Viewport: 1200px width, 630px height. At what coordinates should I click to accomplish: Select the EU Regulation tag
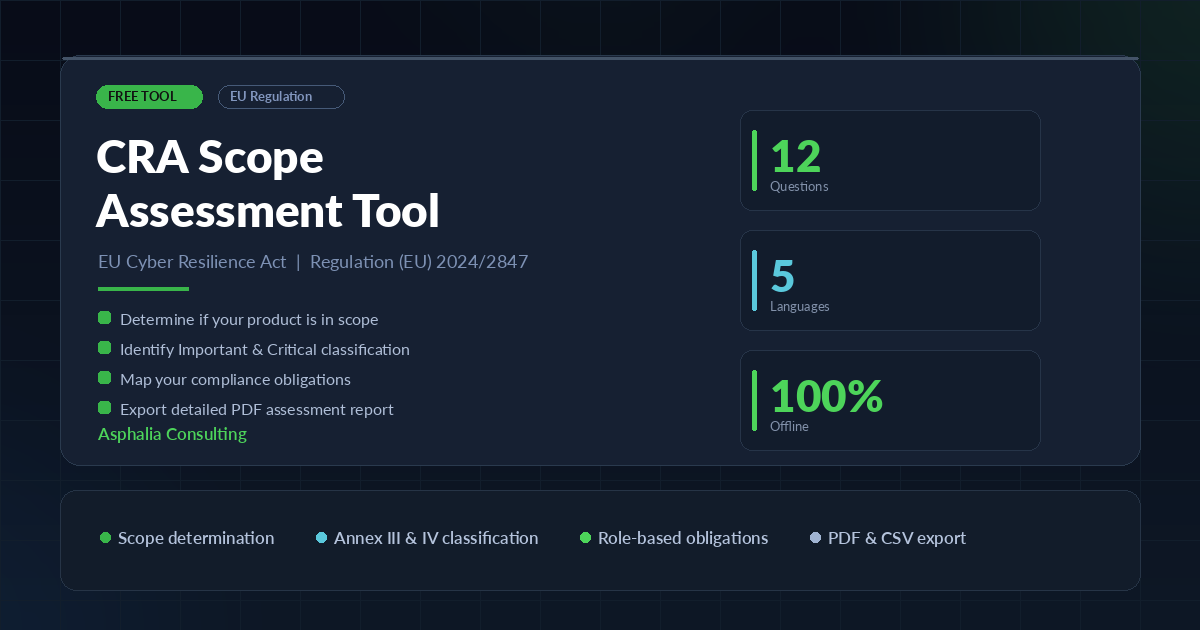(x=281, y=97)
